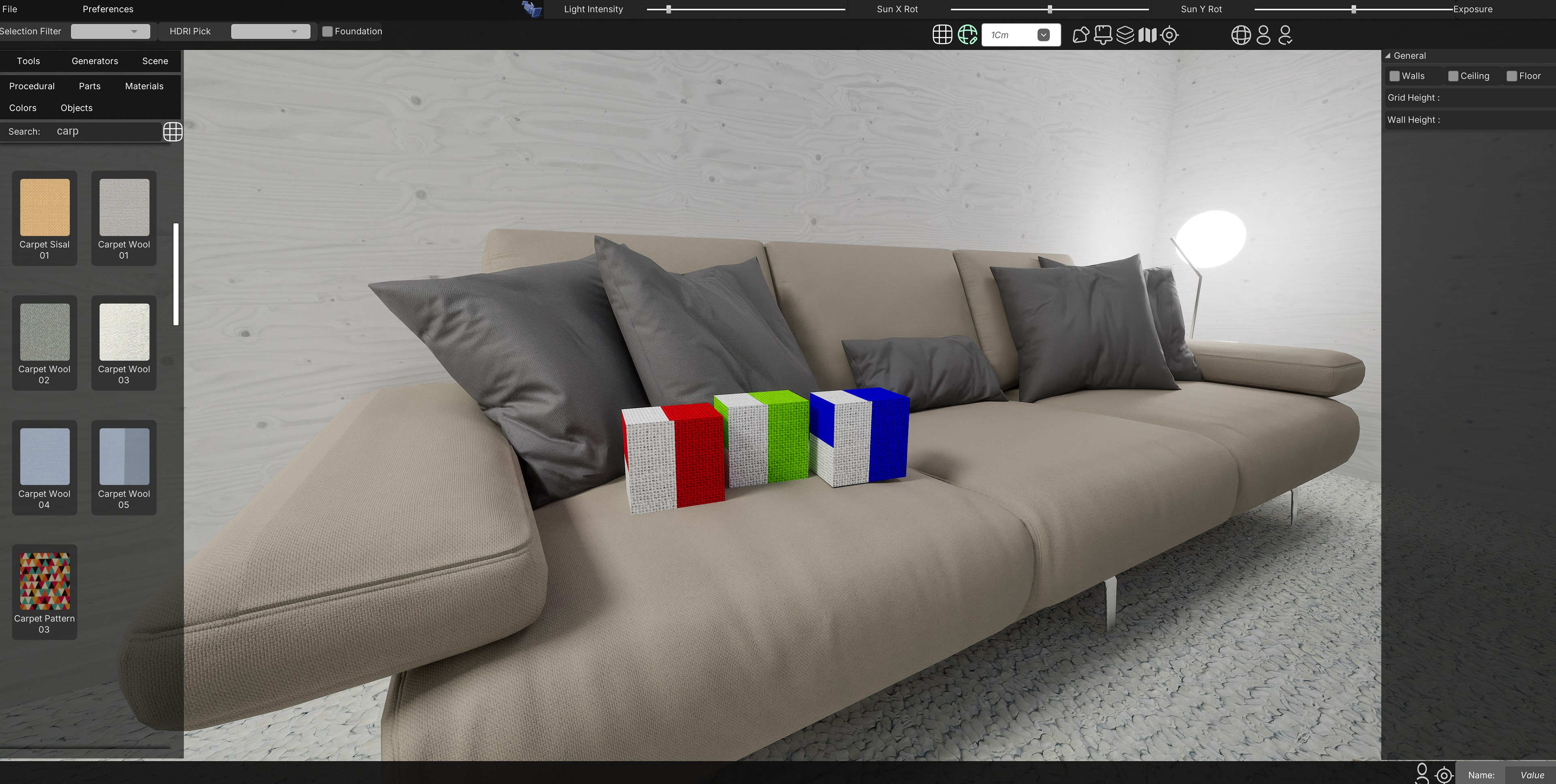1556x784 pixels.
Task: Toggle the Walls checkbox
Action: (1394, 76)
